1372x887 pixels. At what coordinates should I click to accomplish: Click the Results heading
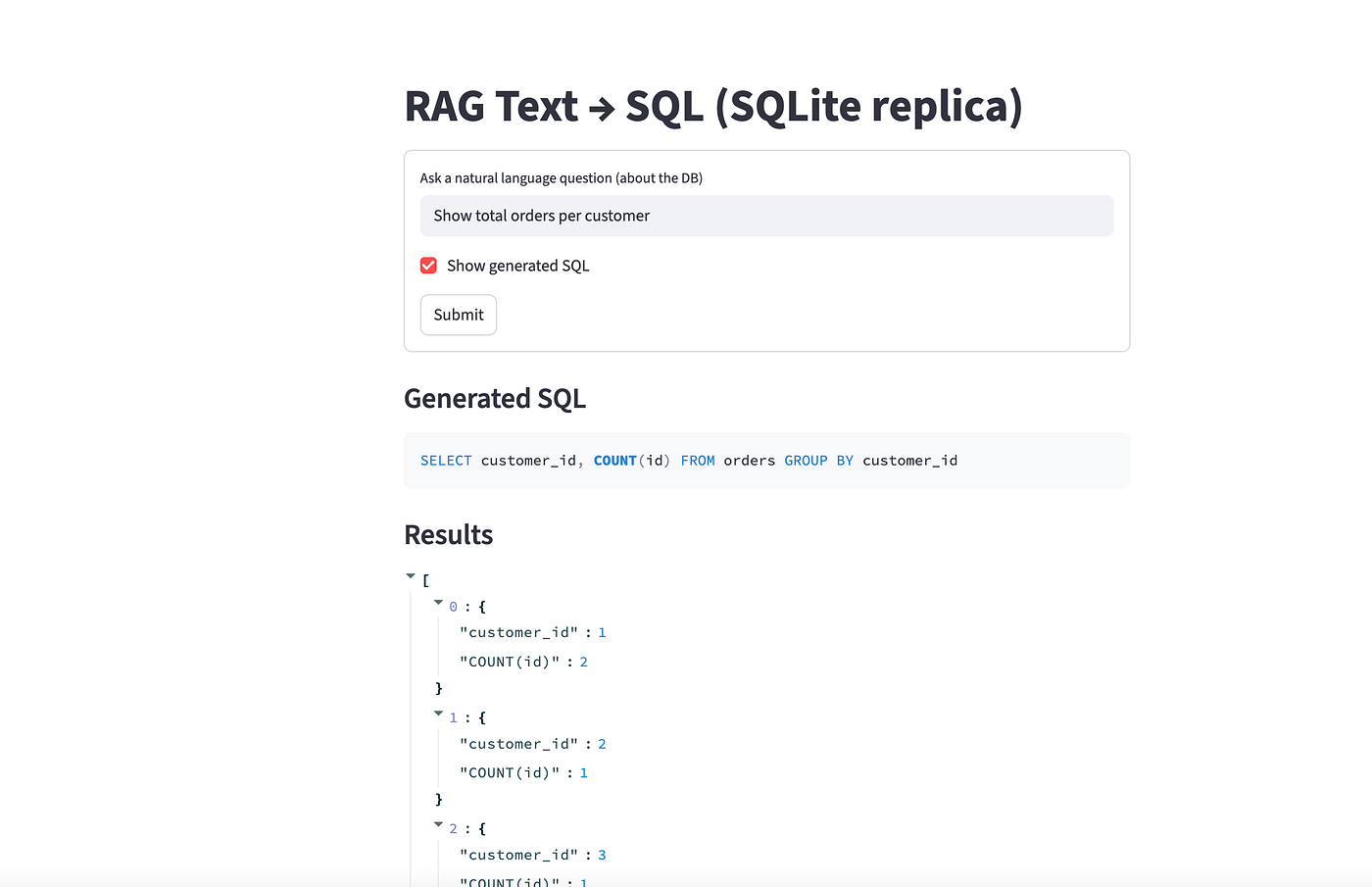pyautogui.click(x=449, y=535)
